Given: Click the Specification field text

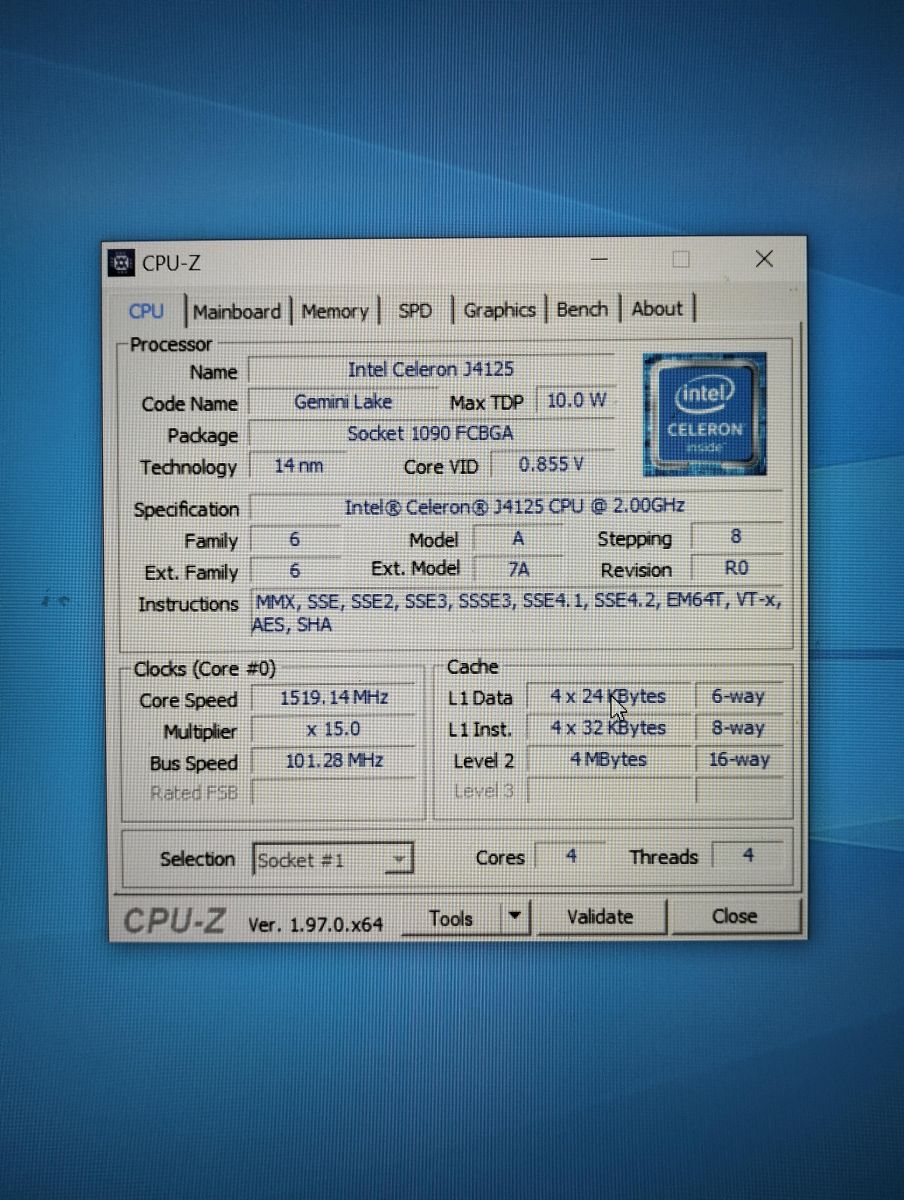Looking at the screenshot, I should pyautogui.click(x=515, y=506).
